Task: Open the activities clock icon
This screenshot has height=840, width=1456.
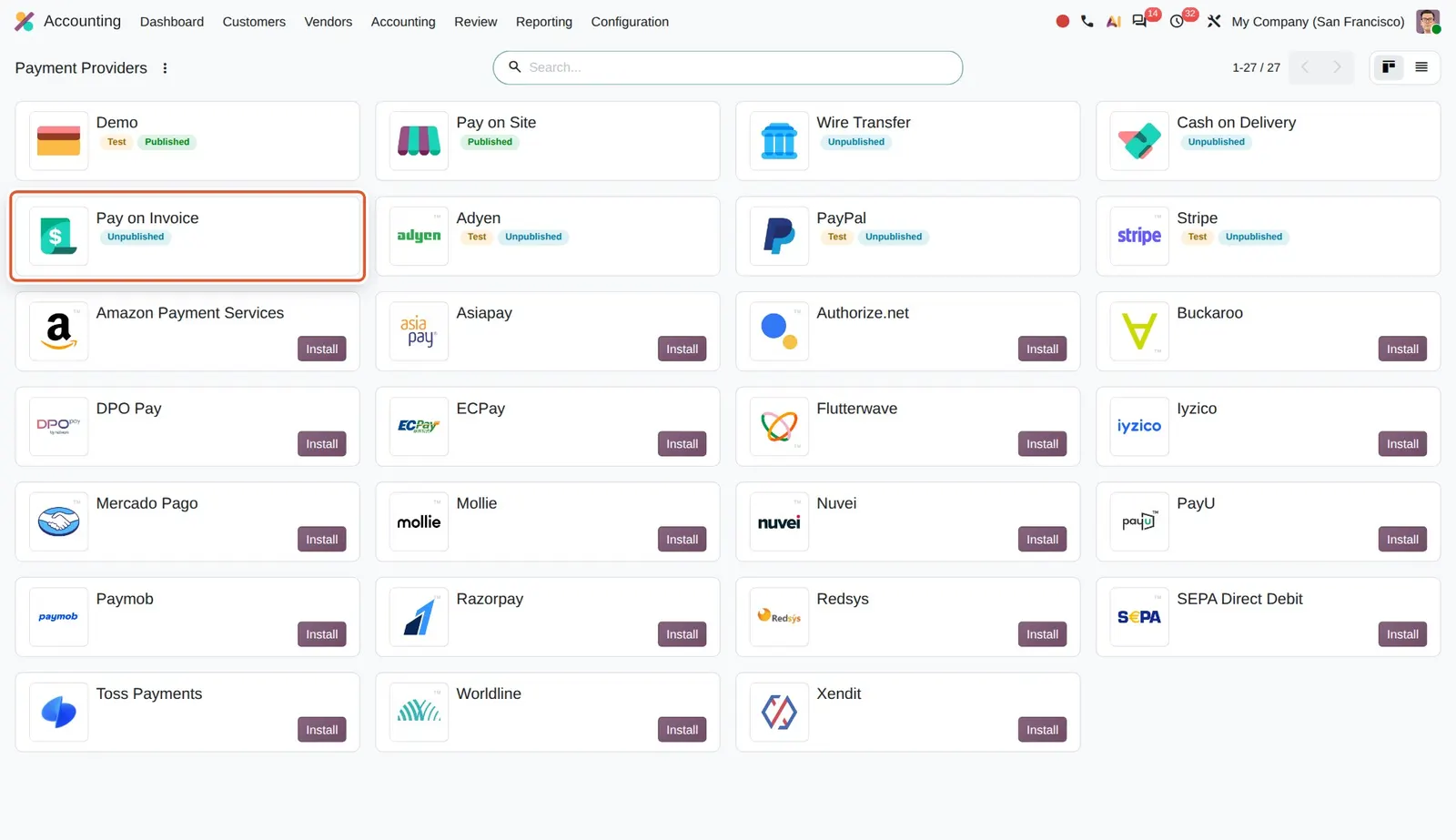Action: (x=1178, y=21)
